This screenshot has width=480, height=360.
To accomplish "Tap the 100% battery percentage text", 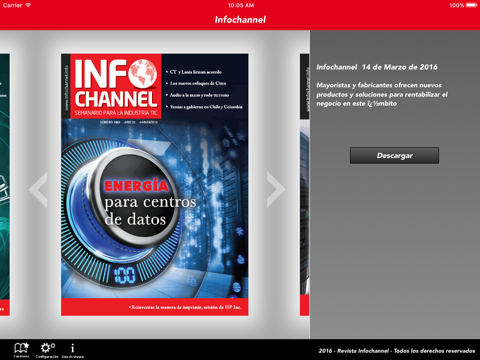I will tap(456, 5).
